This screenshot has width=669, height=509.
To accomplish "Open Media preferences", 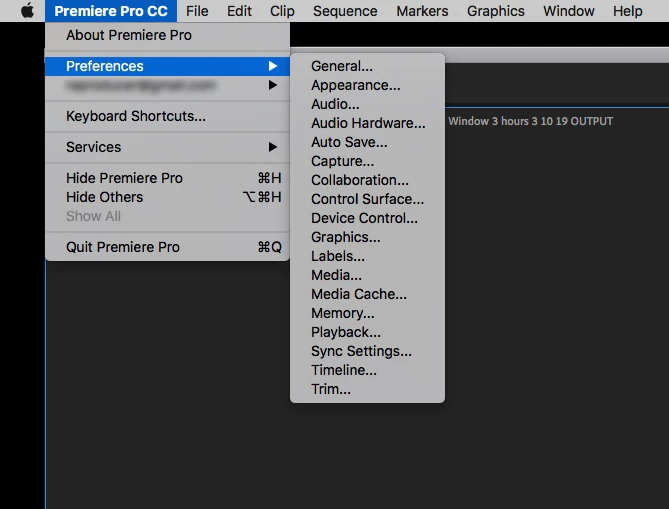I will click(367, 275).
